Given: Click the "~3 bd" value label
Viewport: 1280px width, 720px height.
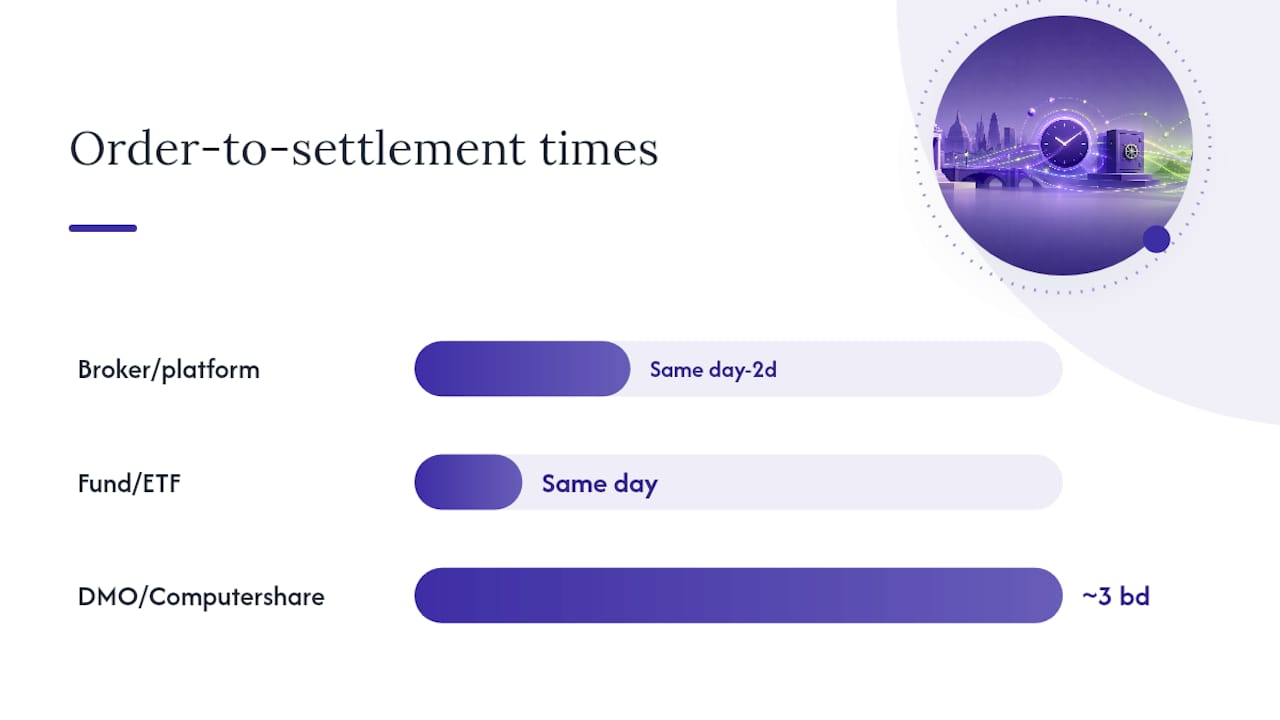Looking at the screenshot, I should click(1116, 597).
